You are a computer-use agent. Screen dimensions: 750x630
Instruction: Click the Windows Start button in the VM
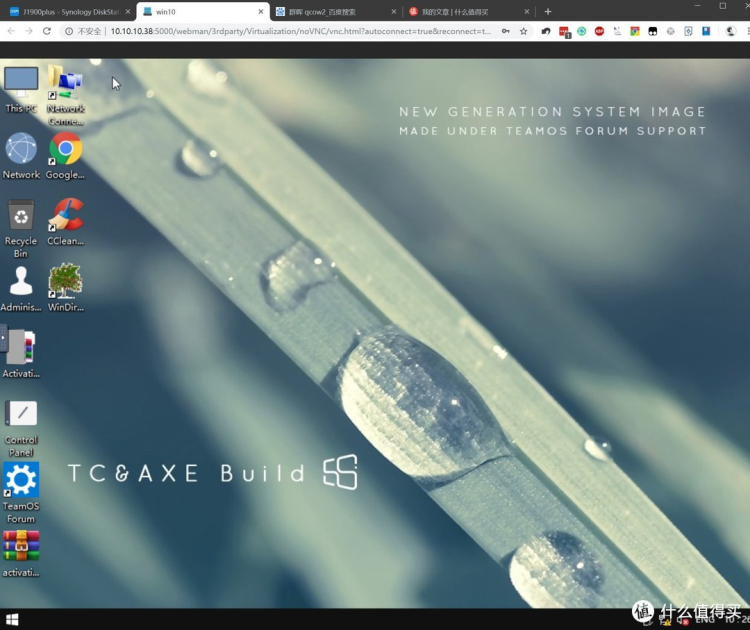pos(12,620)
